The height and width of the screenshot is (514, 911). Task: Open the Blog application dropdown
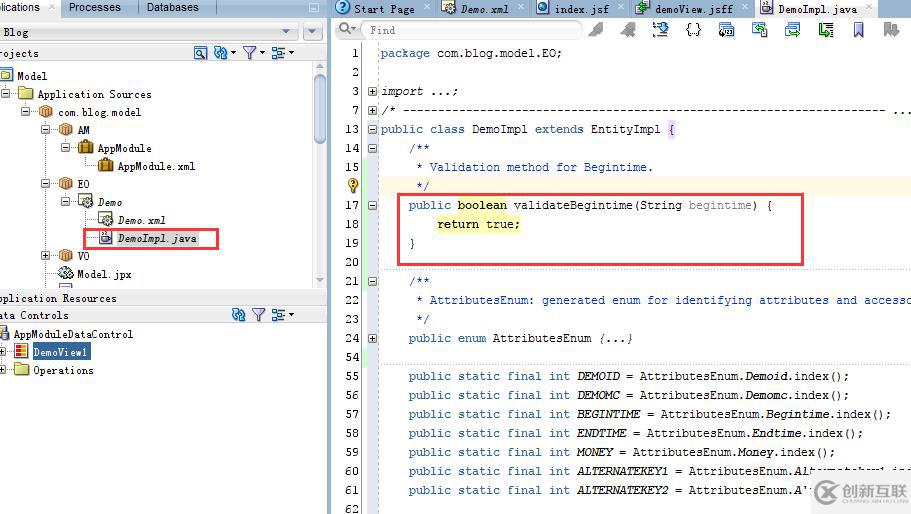point(286,31)
